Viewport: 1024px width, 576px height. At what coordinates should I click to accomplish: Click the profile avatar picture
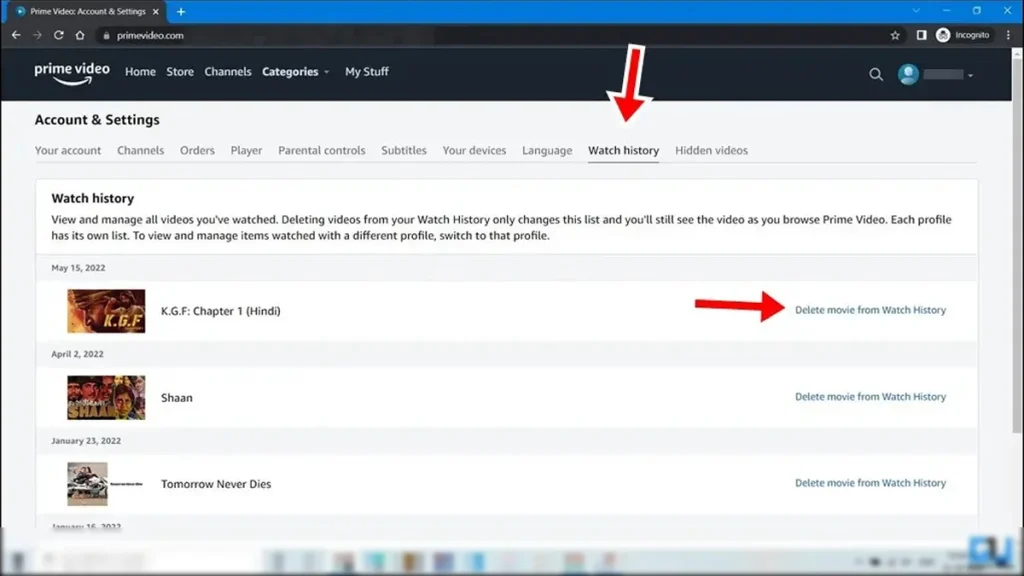907,74
